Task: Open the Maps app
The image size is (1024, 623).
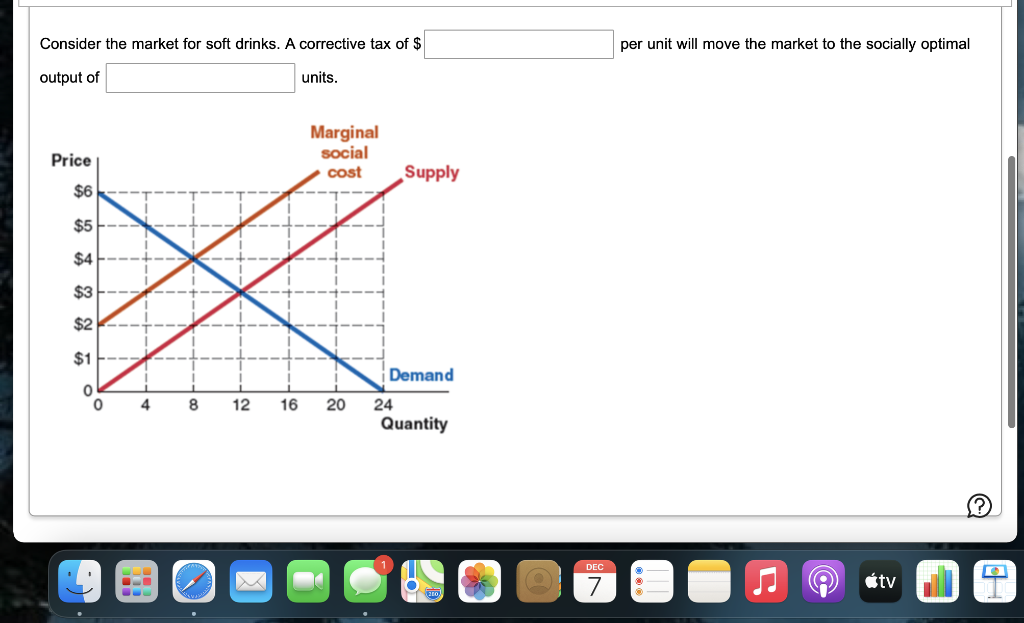Action: [x=422, y=581]
